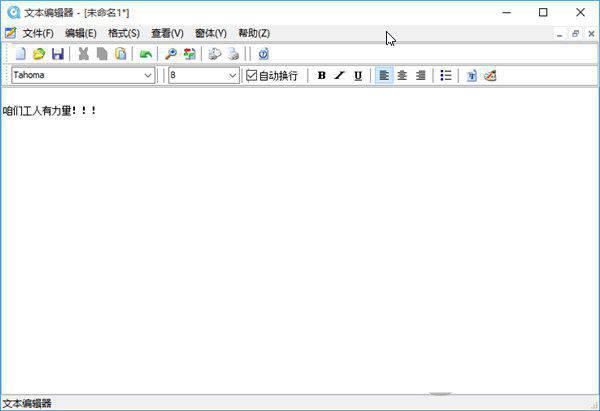Align text to the left
Viewport: 600px width, 411px height.
point(384,75)
